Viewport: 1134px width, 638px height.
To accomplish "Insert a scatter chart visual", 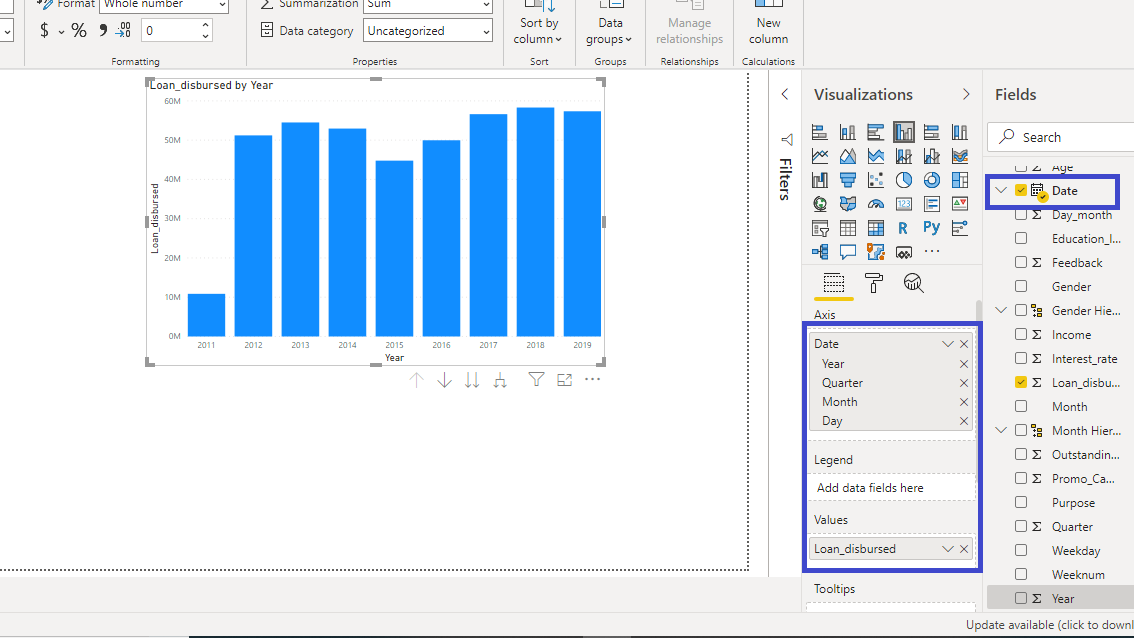I will 876,180.
